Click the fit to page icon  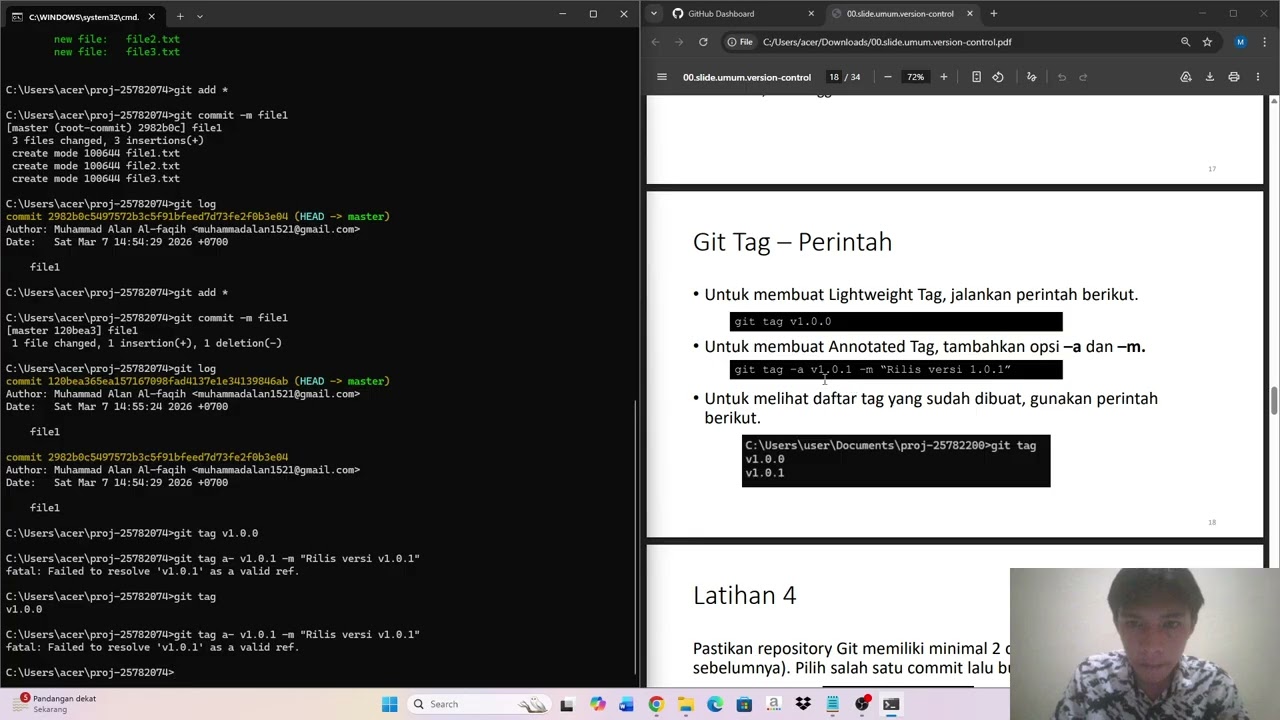(x=976, y=77)
